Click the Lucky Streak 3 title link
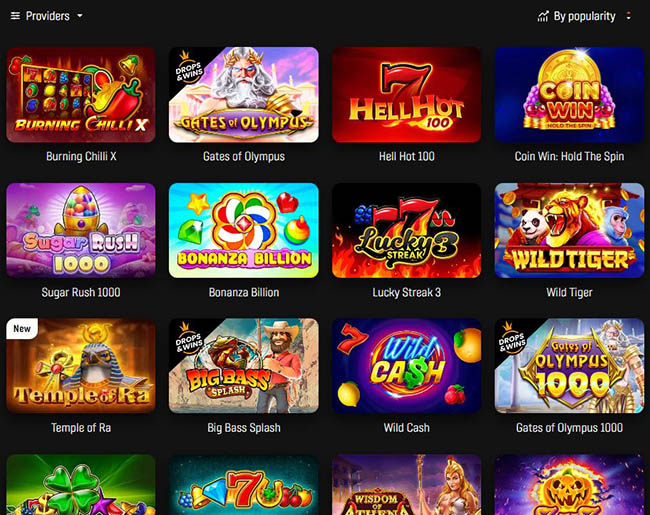This screenshot has height=515, width=650. tap(406, 292)
